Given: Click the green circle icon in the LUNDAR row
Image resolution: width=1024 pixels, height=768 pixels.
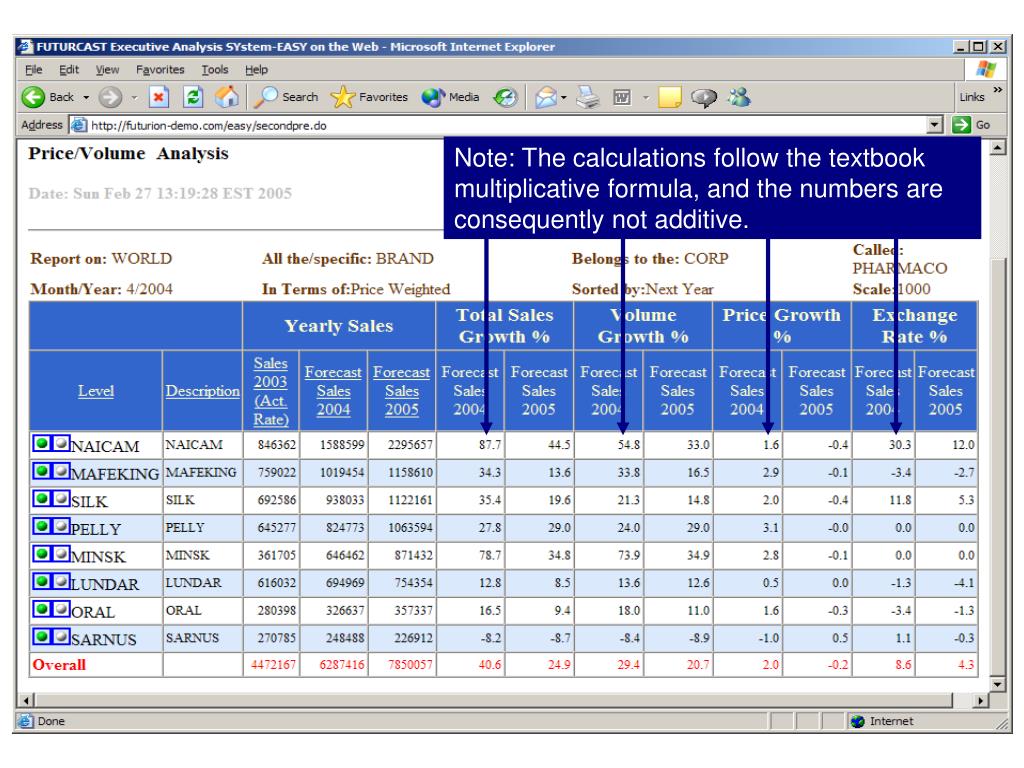Looking at the screenshot, I should click(42, 582).
